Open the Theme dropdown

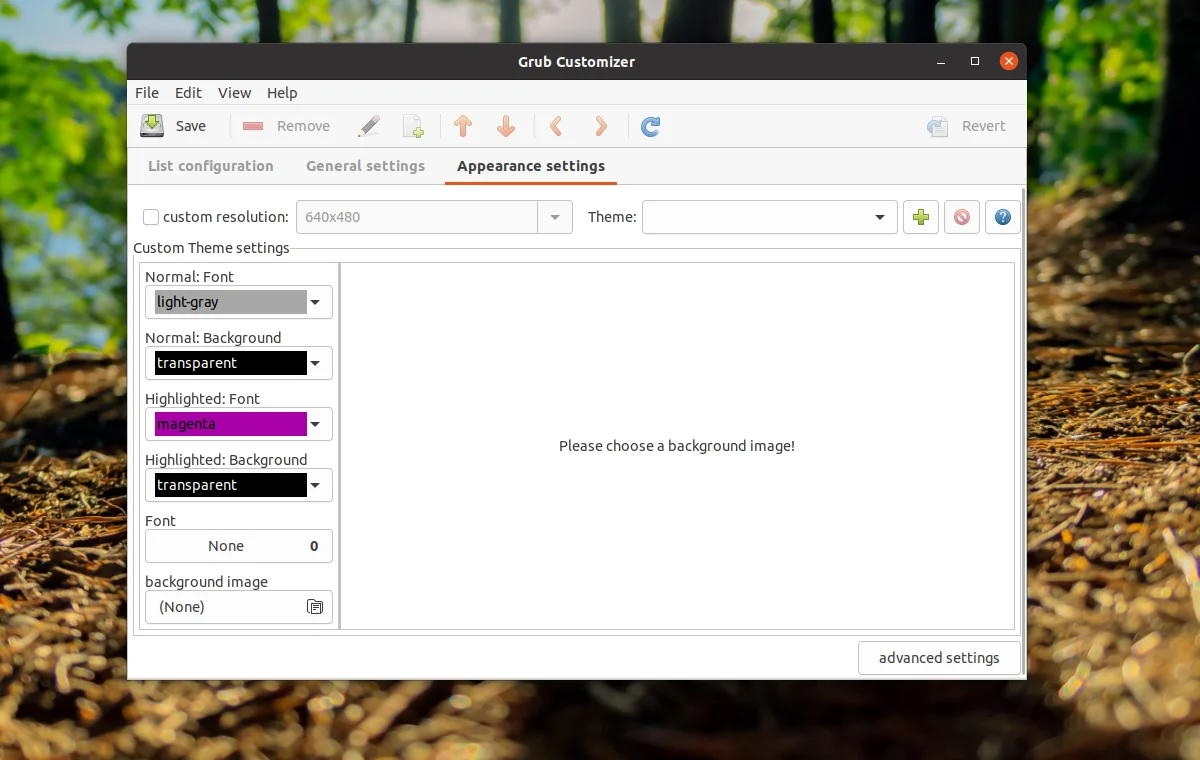(769, 217)
